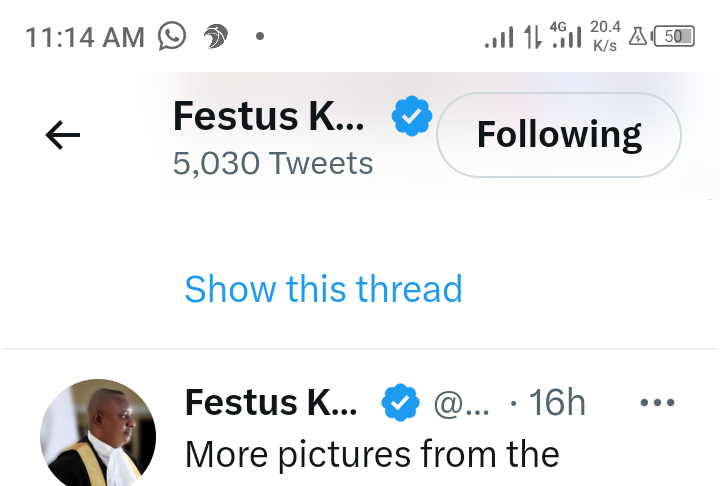Tap the truncated @ handle in tweet
720x486 pixels.
pos(461,404)
